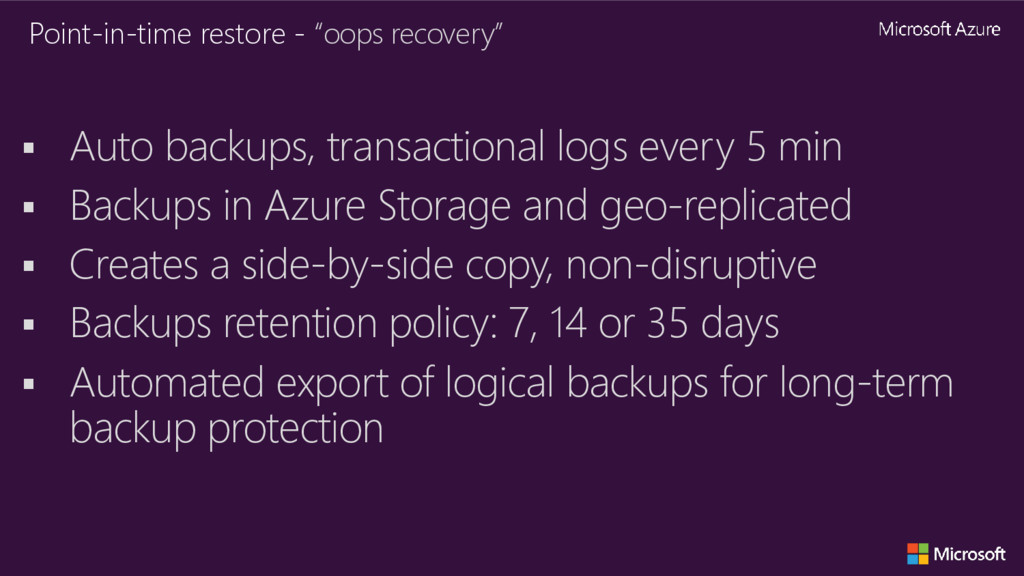Select the slide title Point-in-time restore

point(157,35)
